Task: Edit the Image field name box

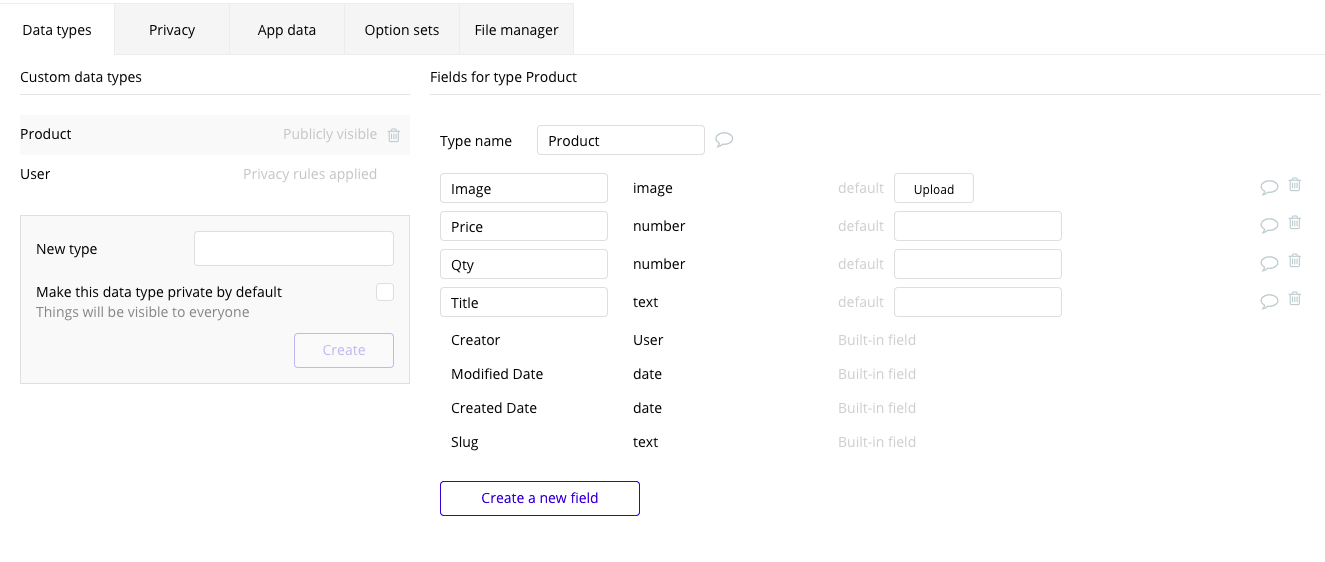Action: click(524, 188)
